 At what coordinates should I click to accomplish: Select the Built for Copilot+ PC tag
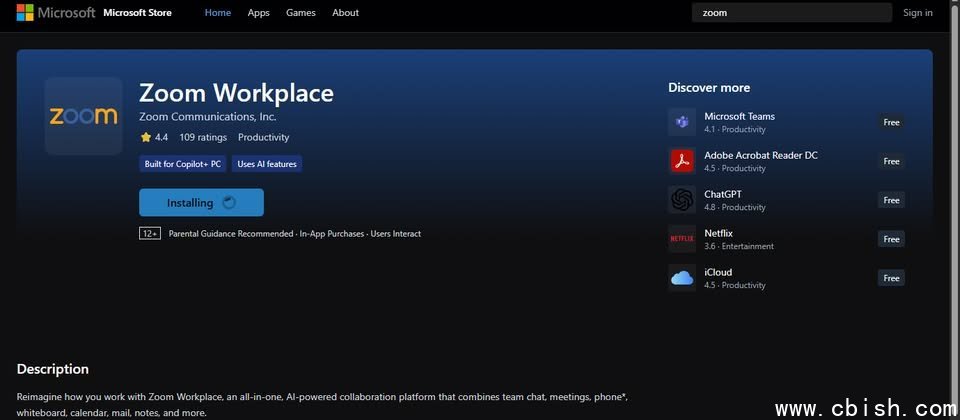[x=183, y=164]
